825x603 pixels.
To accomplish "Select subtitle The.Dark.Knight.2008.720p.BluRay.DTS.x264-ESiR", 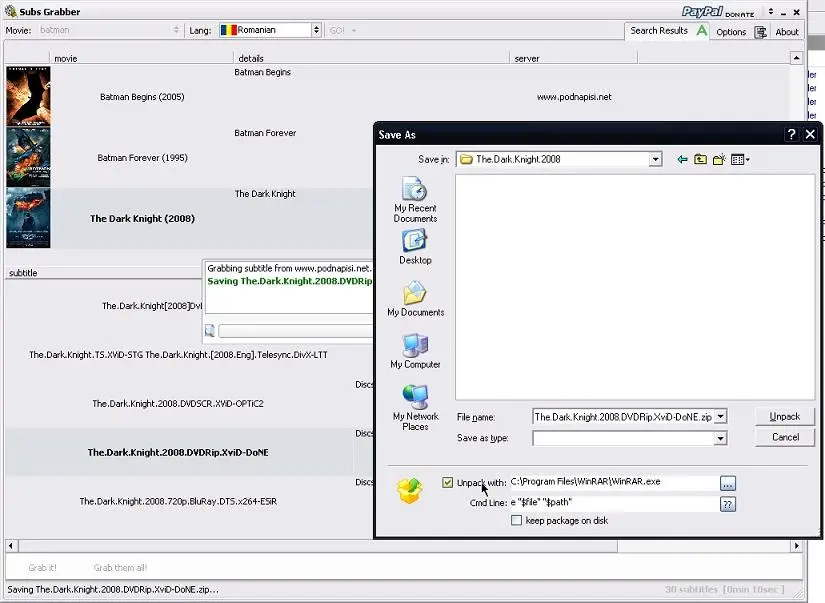I will 178,501.
